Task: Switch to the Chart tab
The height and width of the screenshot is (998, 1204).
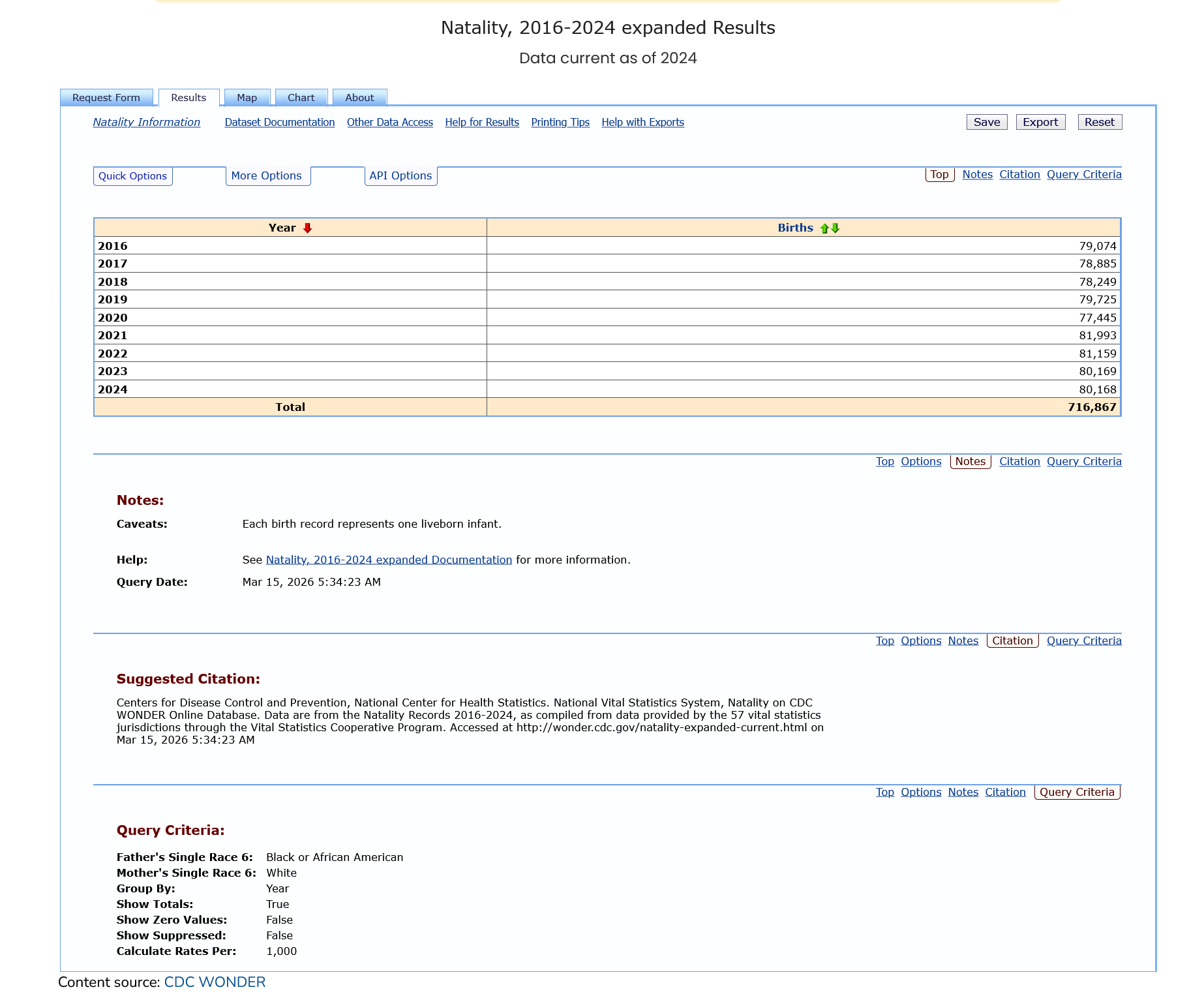Action: (x=301, y=98)
